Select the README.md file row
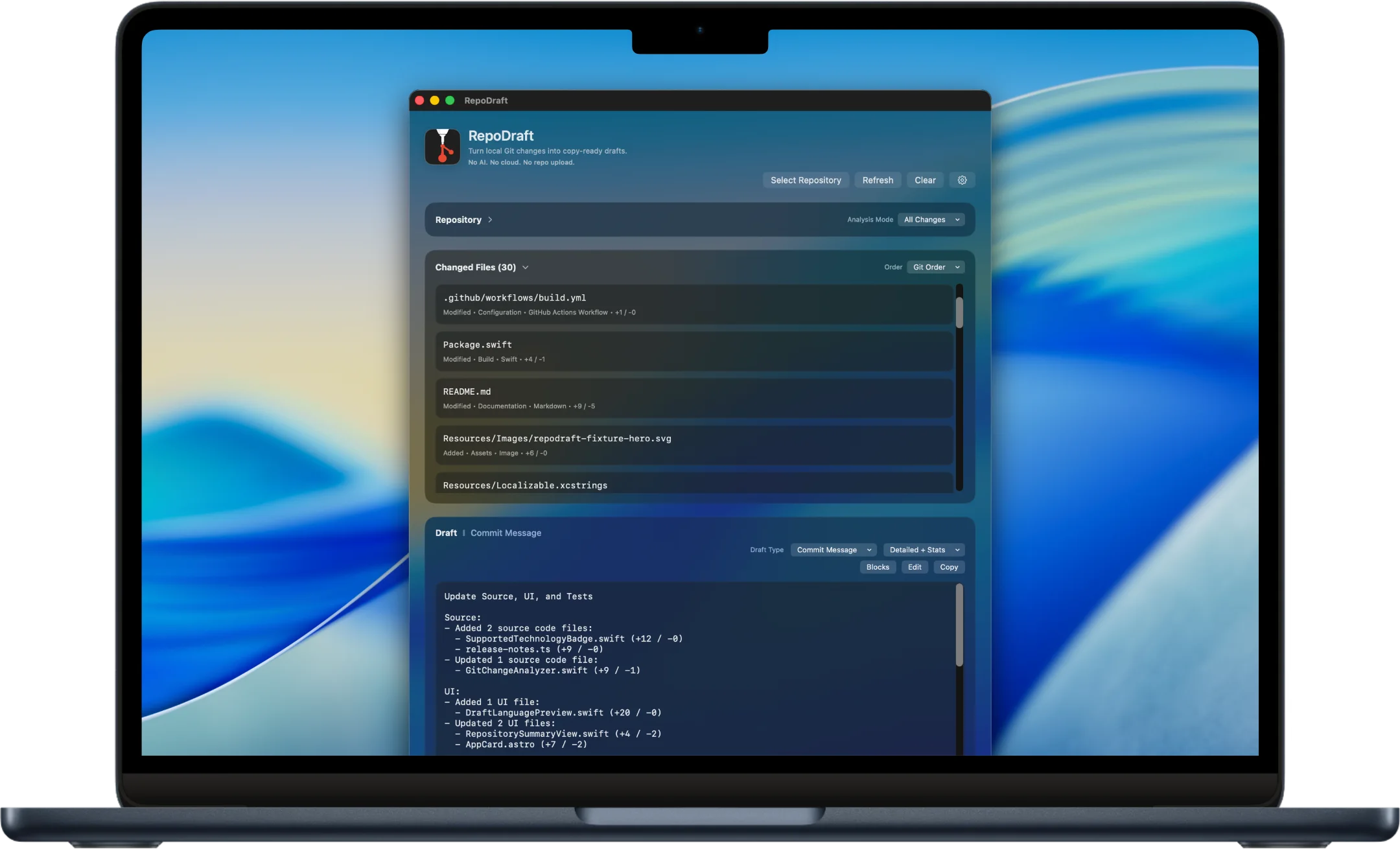This screenshot has width=1400, height=849. [x=694, y=398]
